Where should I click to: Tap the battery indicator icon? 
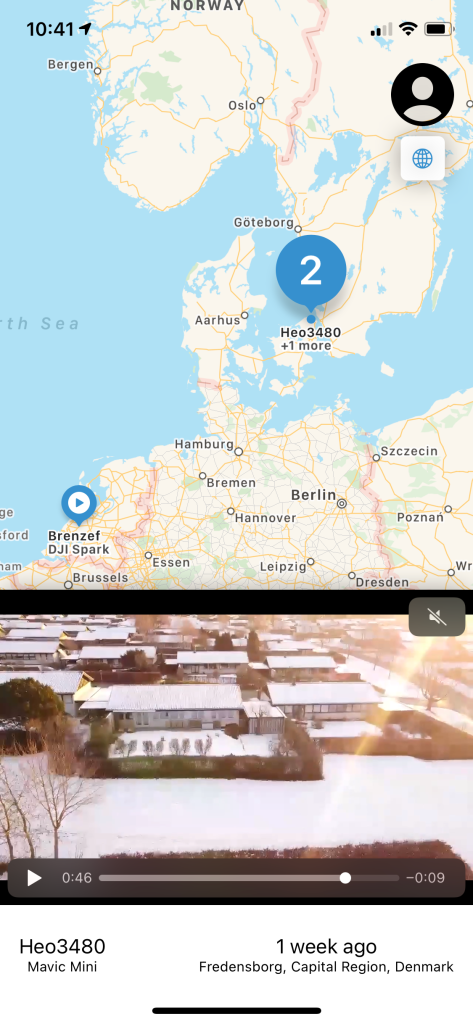click(438, 29)
